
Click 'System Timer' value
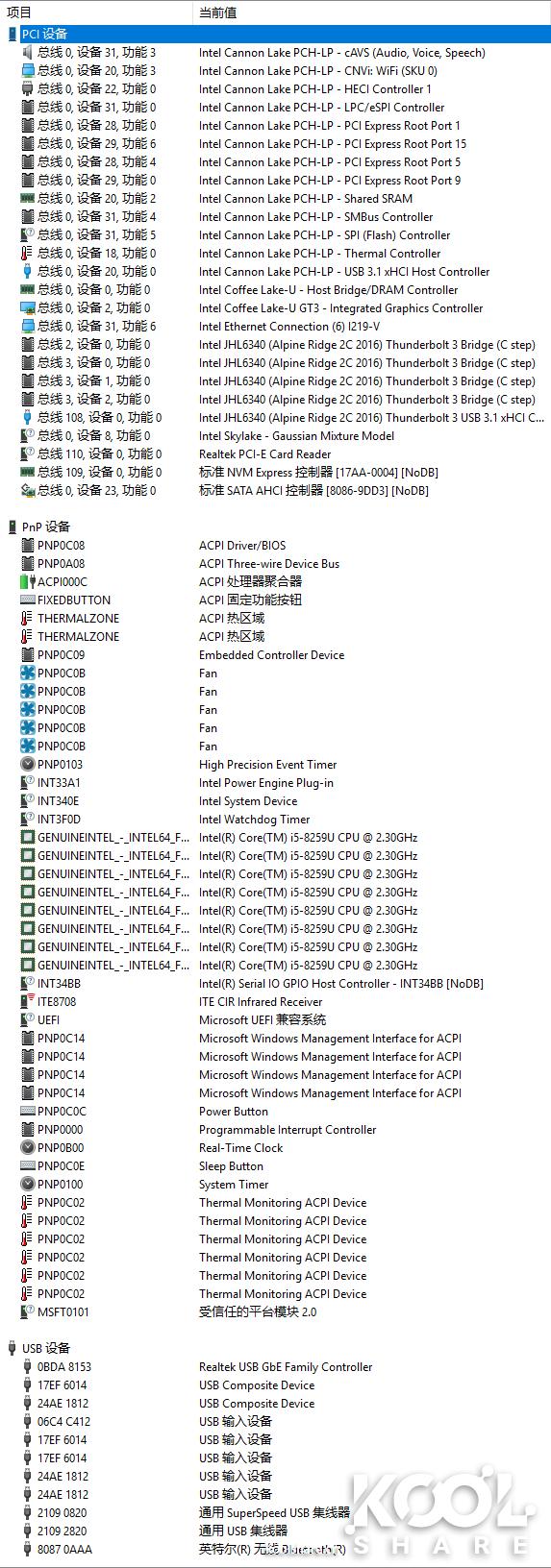(234, 1184)
